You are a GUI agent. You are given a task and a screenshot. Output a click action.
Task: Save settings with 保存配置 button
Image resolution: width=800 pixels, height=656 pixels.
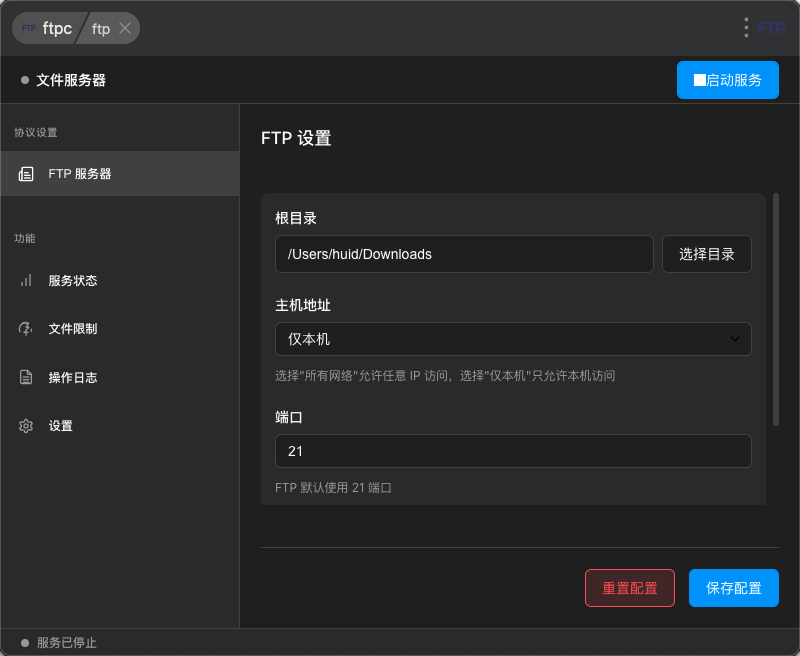pos(734,588)
